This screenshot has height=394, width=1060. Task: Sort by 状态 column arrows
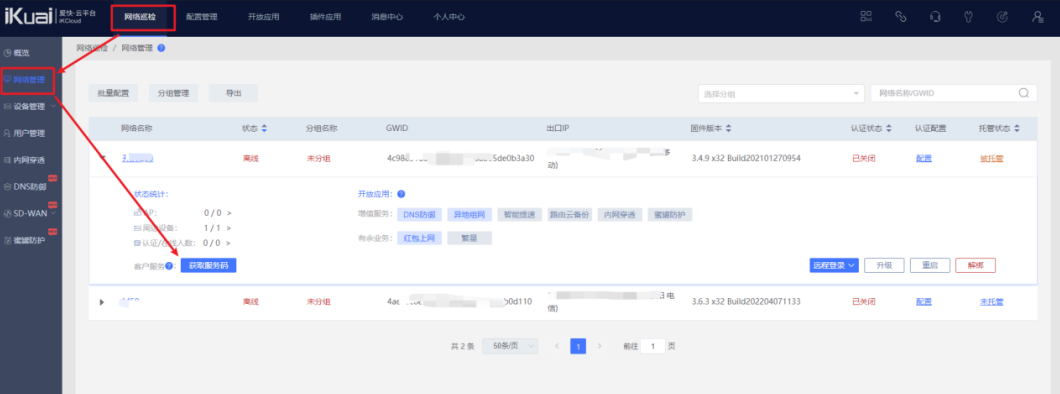(x=264, y=128)
